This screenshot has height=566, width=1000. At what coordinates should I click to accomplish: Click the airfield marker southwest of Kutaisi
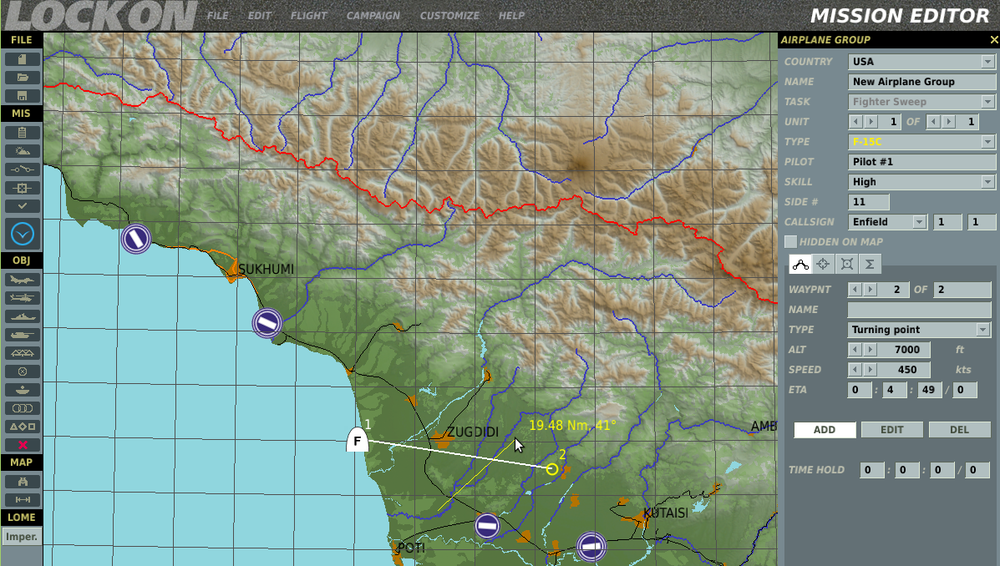click(x=591, y=546)
